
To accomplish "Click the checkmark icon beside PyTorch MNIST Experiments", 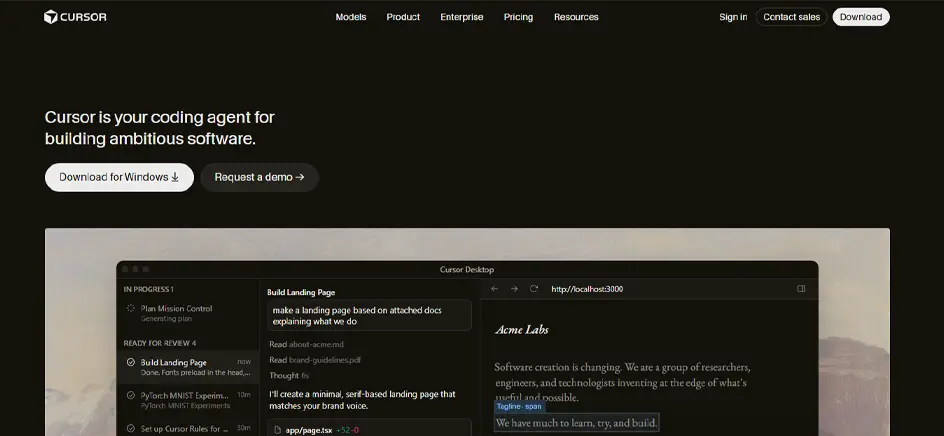I will (131, 396).
